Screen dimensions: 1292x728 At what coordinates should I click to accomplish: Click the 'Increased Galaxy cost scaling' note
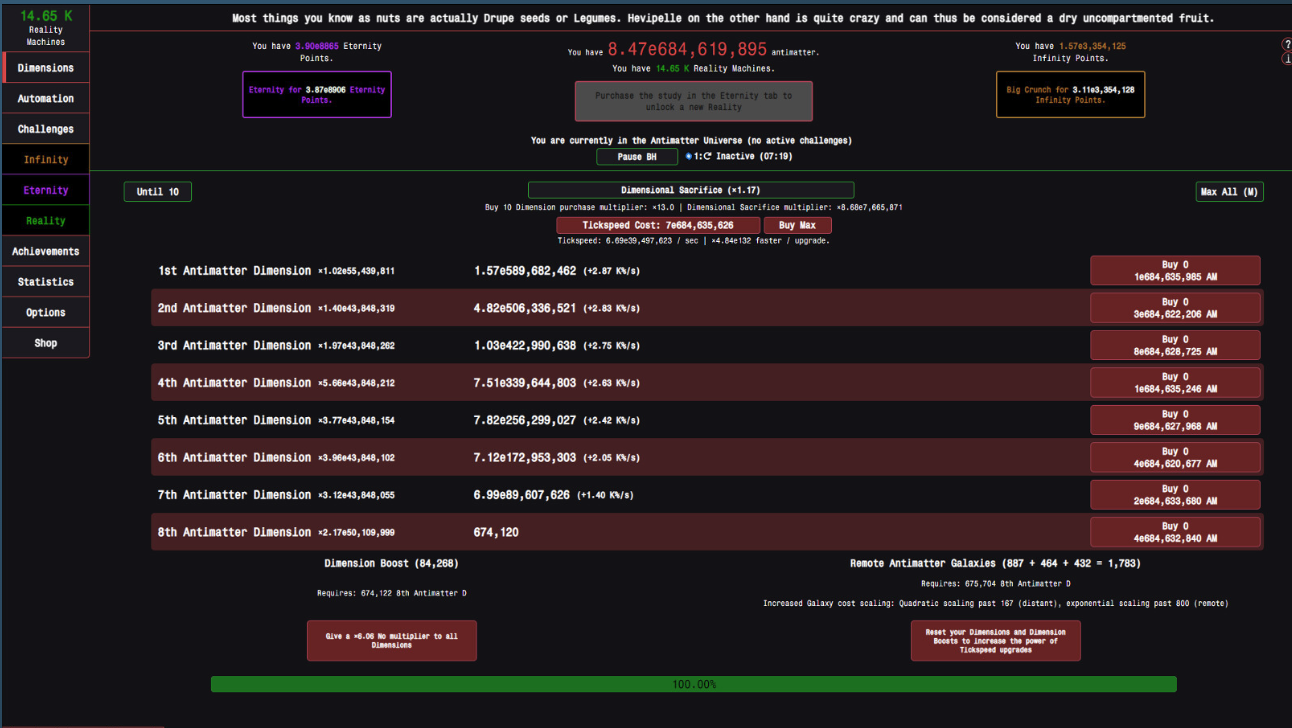pyautogui.click(x=995, y=603)
